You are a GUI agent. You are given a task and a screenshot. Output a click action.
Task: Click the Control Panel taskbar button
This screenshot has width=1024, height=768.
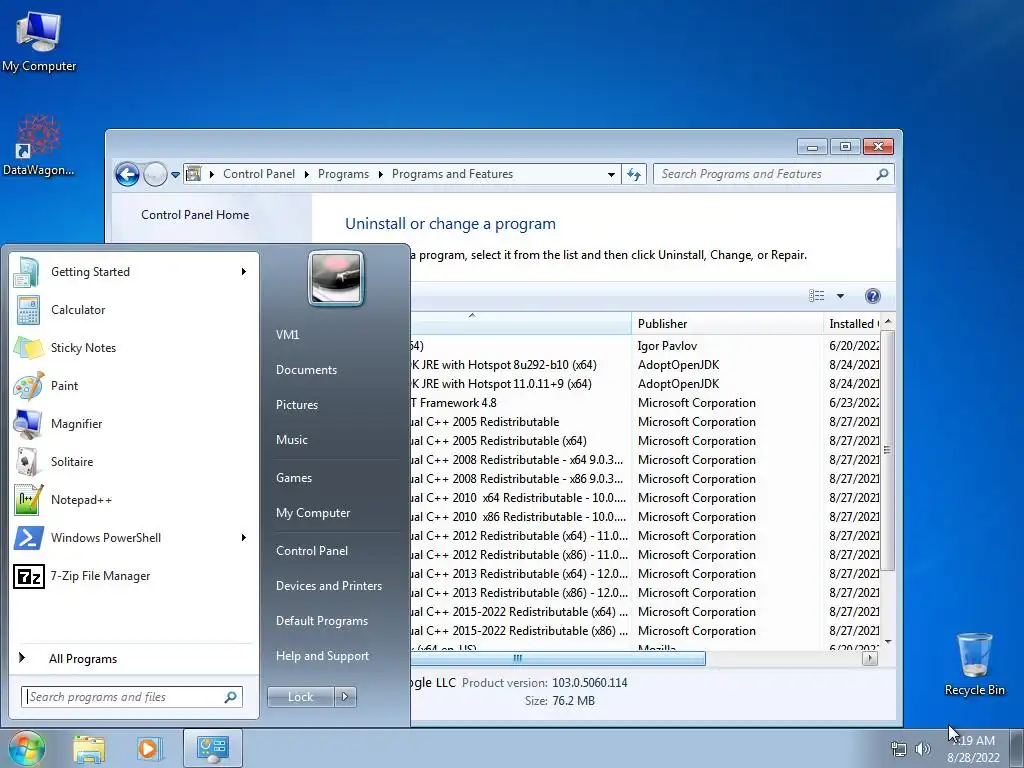(x=212, y=748)
